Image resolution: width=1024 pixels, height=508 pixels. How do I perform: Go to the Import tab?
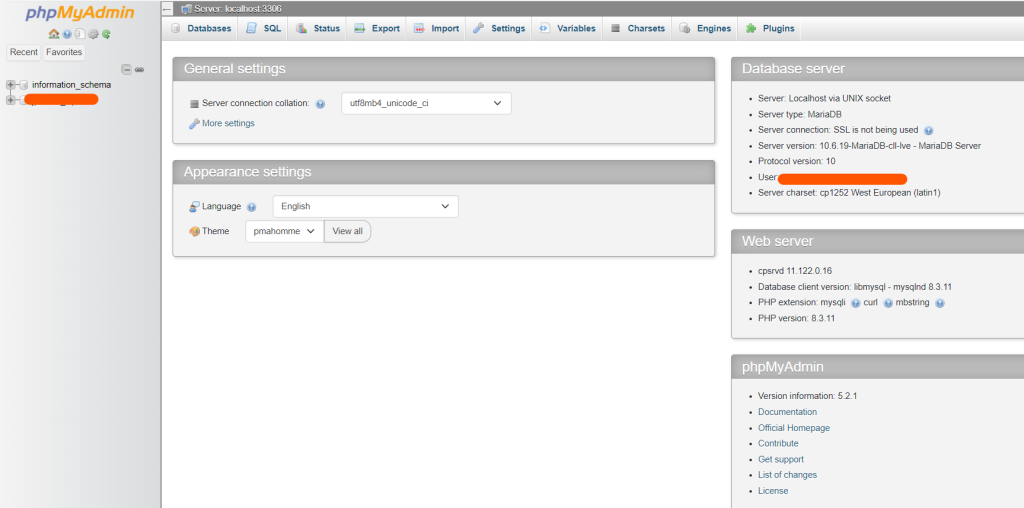[x=436, y=29]
